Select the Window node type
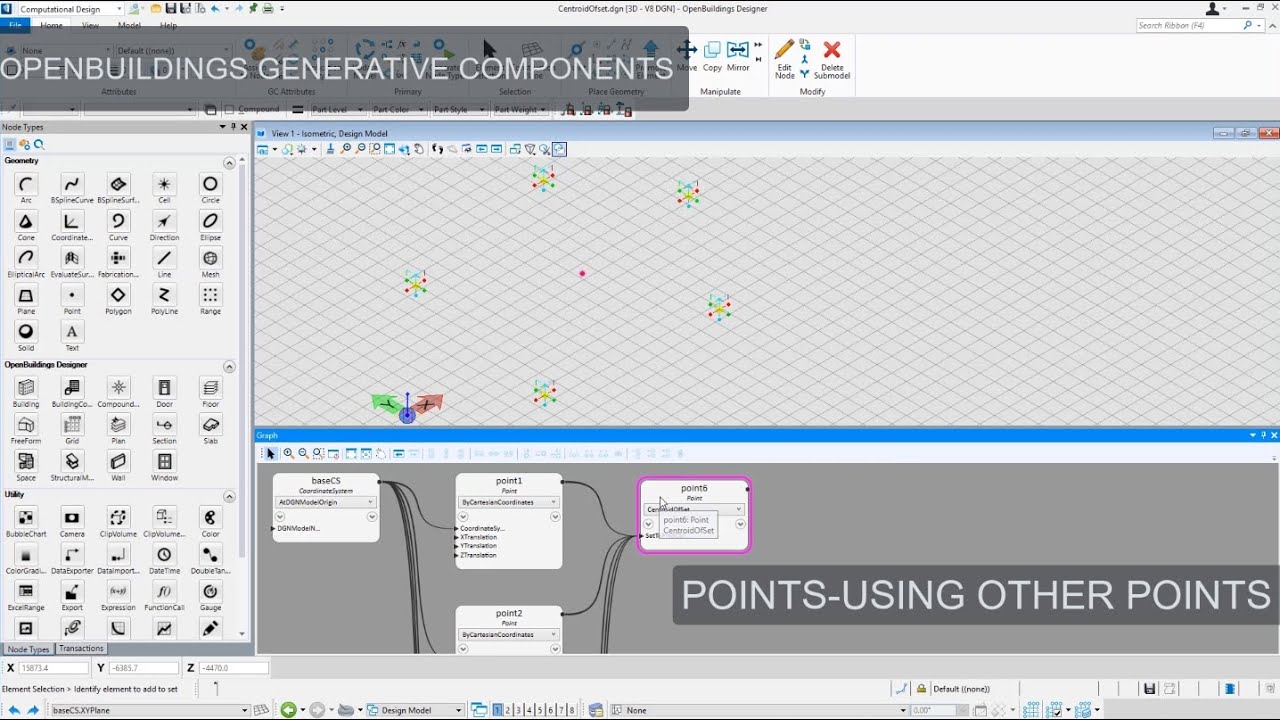Viewport: 1280px width, 720px height. (x=164, y=466)
